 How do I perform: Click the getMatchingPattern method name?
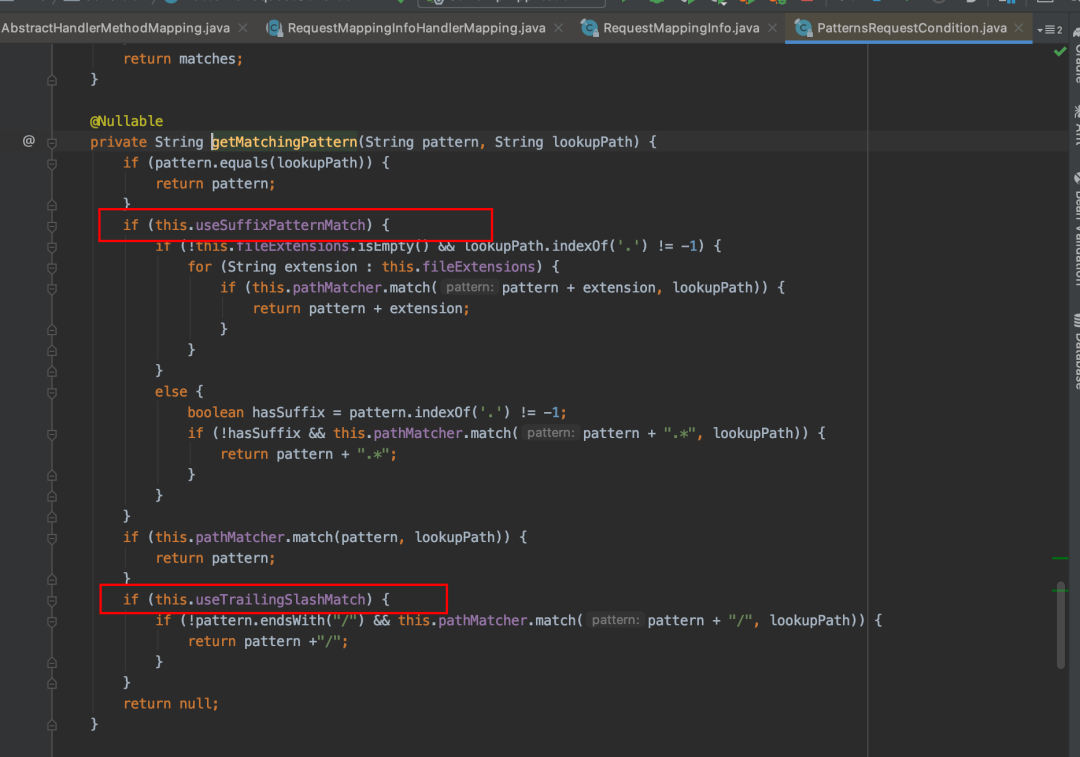[x=284, y=142]
